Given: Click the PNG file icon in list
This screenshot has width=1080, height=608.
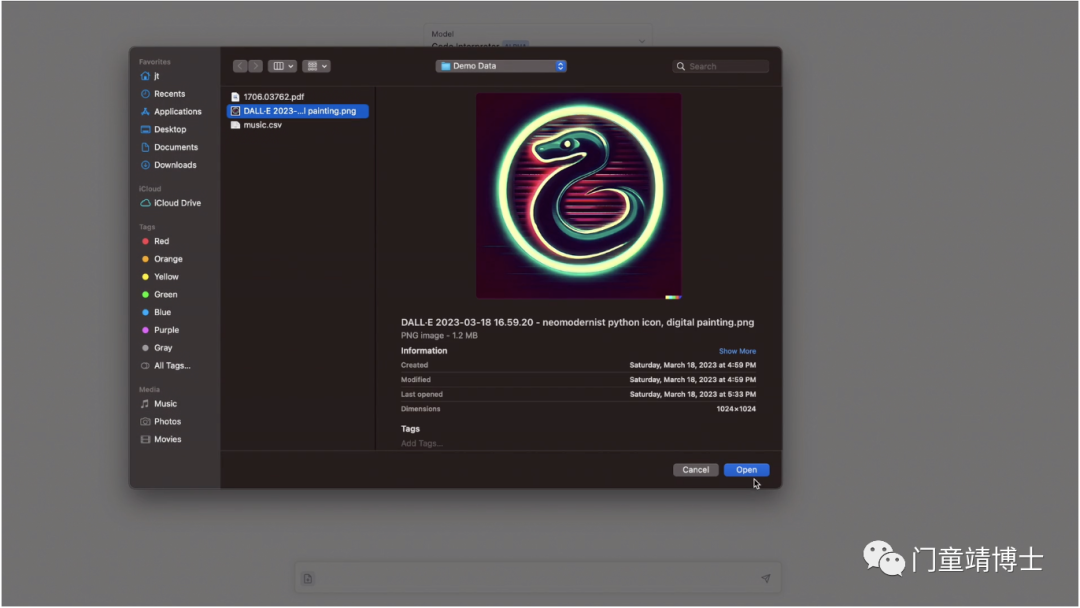Looking at the screenshot, I should [x=236, y=111].
